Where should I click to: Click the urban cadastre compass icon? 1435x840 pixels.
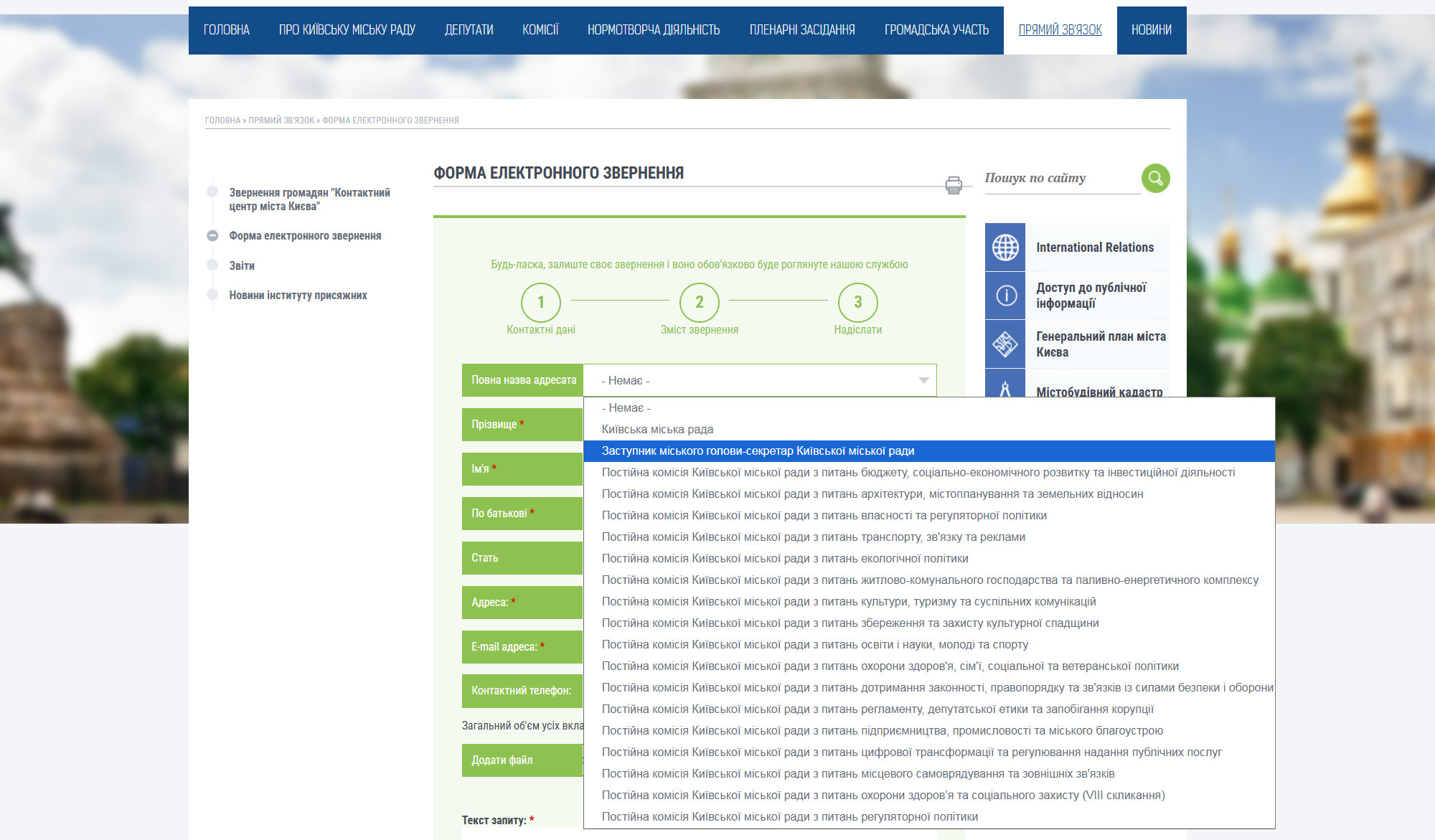pos(1004,388)
